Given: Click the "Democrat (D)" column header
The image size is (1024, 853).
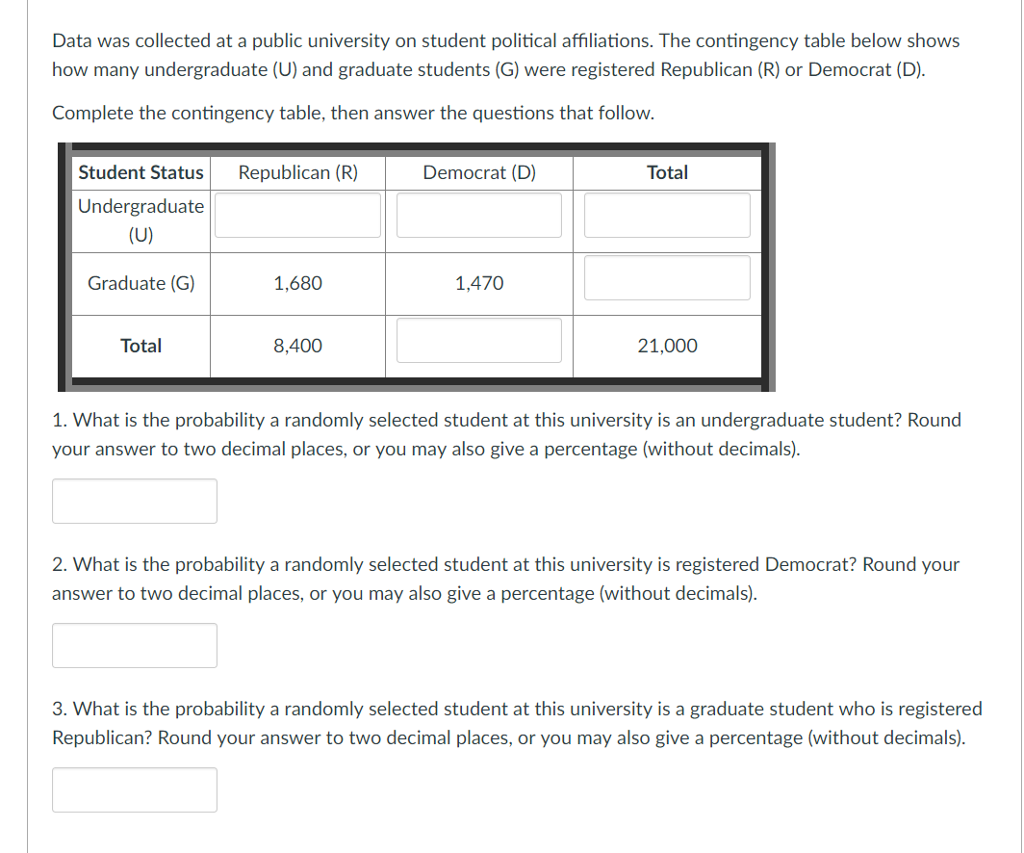Looking at the screenshot, I should 479,173.
